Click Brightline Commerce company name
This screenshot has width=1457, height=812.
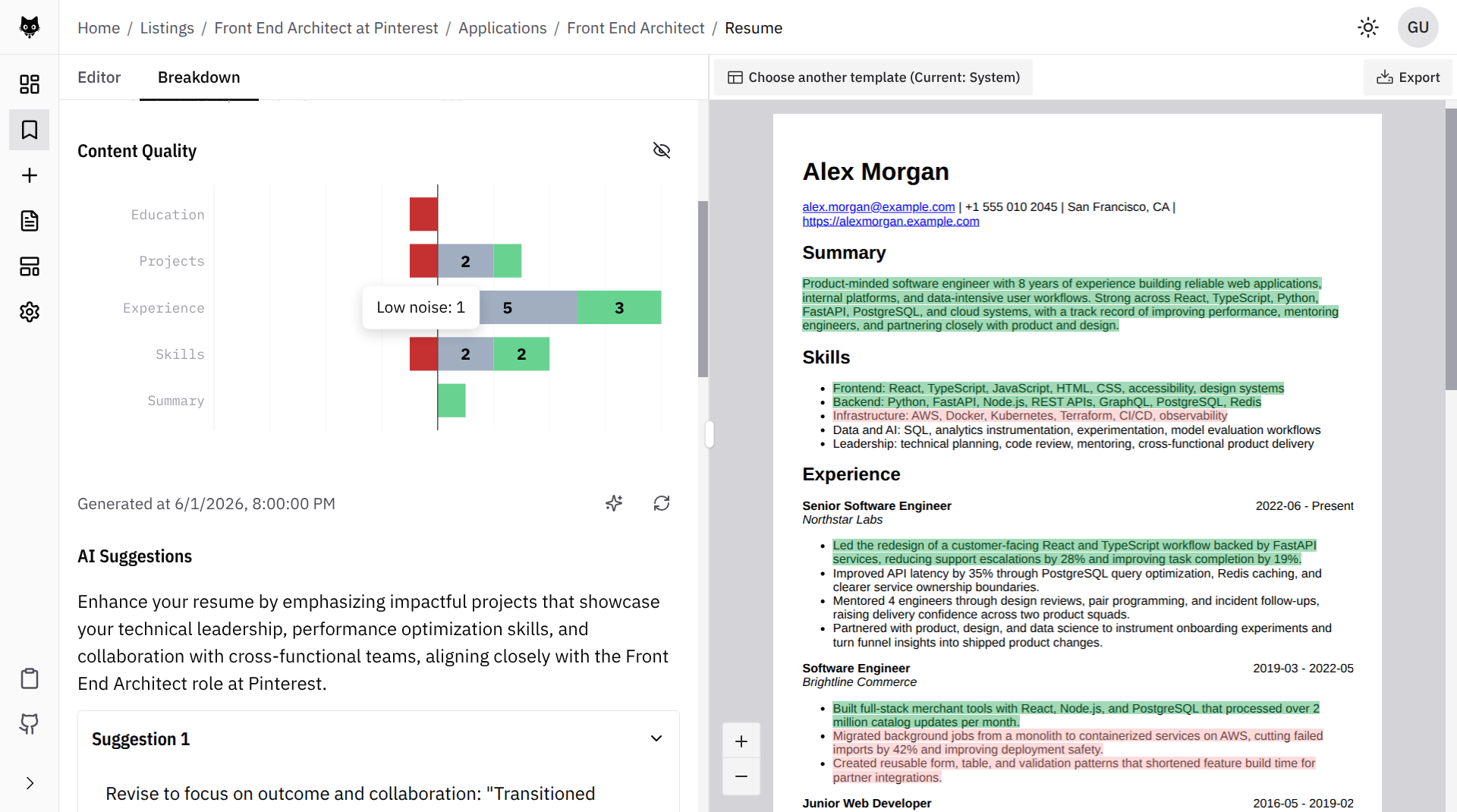859,682
